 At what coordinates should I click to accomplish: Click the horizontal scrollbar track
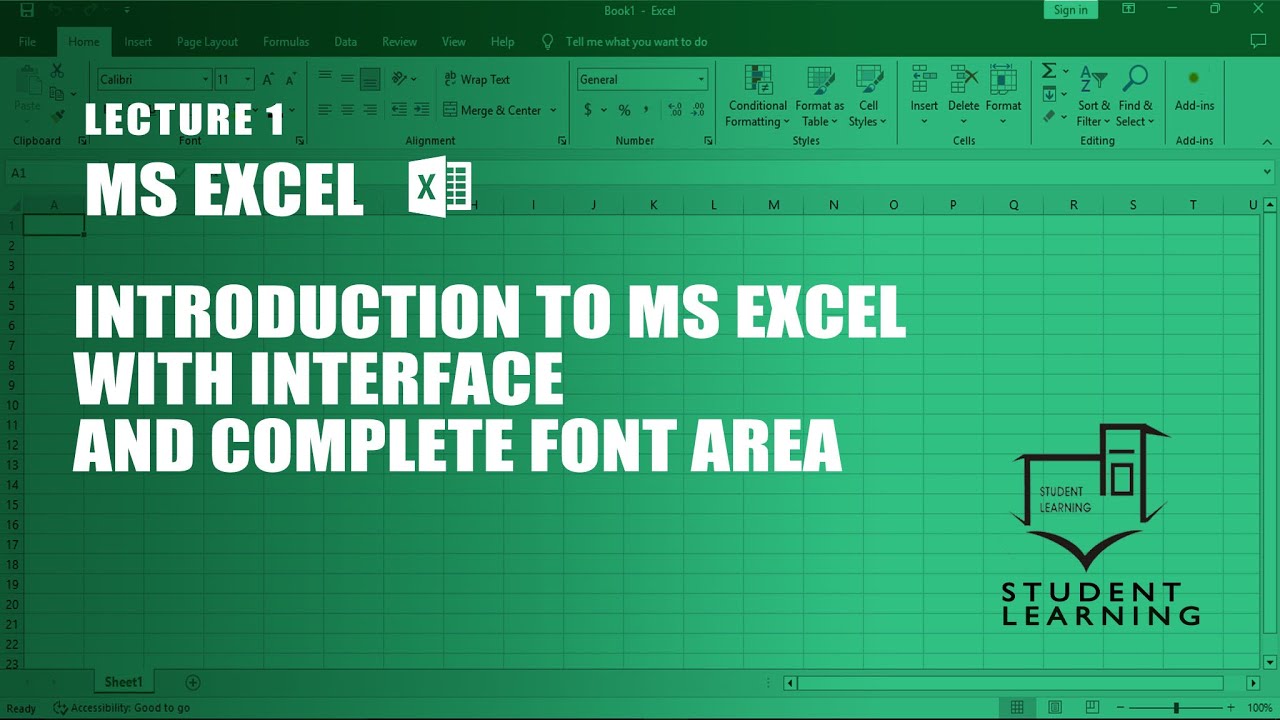(1011, 683)
